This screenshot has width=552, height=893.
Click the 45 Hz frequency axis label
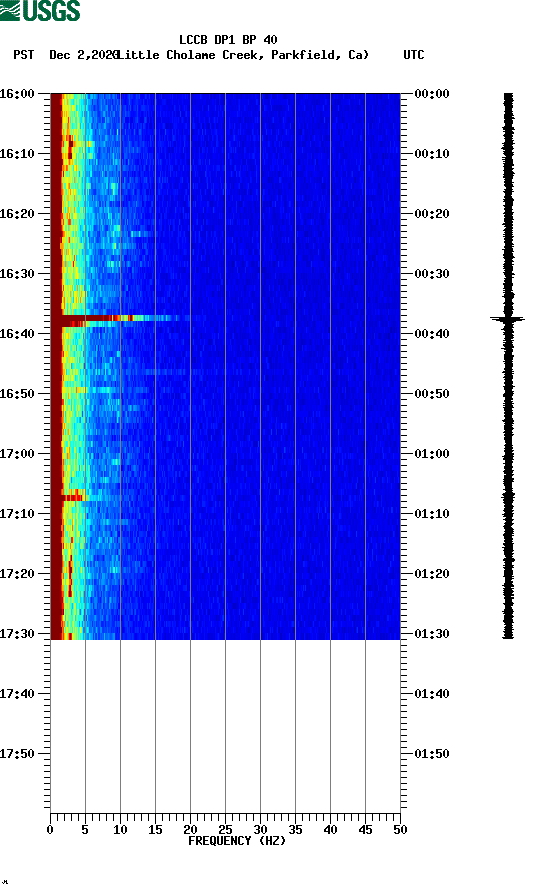coord(365,830)
